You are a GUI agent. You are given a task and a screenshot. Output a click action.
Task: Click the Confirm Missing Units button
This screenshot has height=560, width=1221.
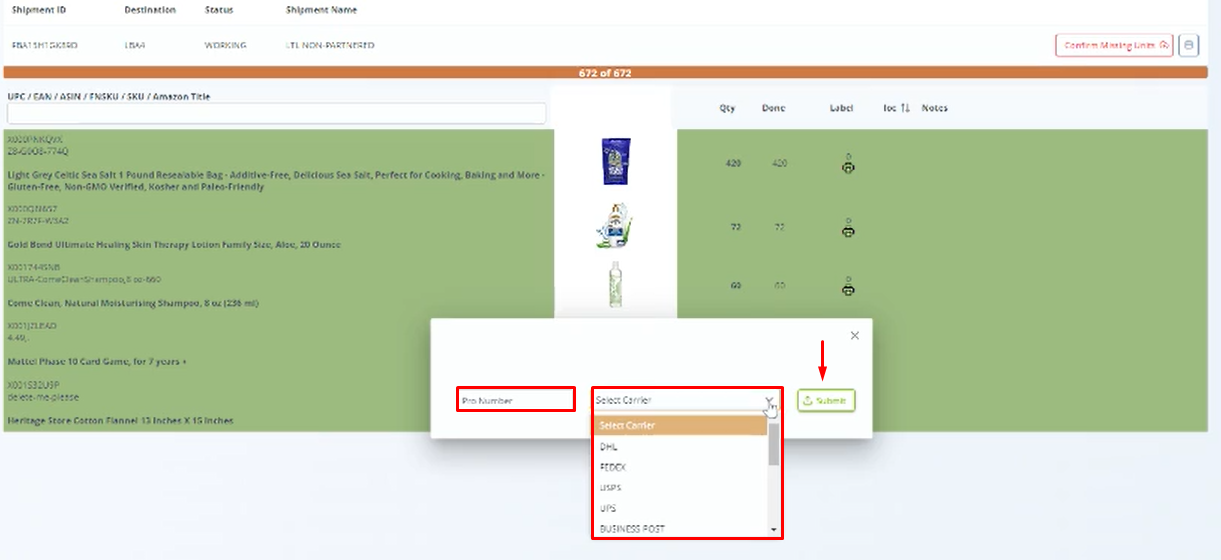1113,46
